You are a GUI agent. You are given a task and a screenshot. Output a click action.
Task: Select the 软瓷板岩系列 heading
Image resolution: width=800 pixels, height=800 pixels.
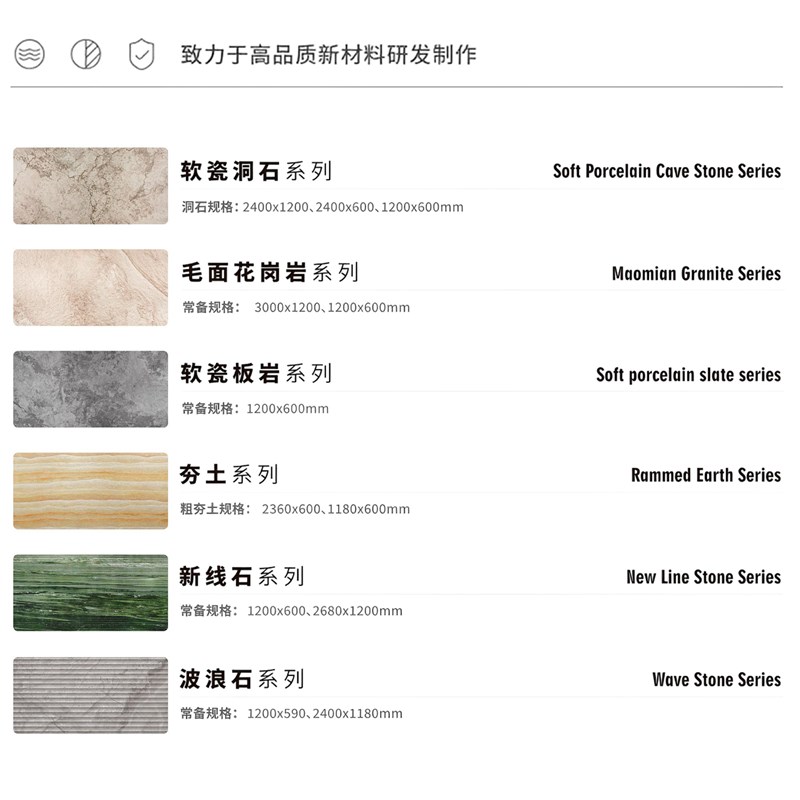point(256,373)
